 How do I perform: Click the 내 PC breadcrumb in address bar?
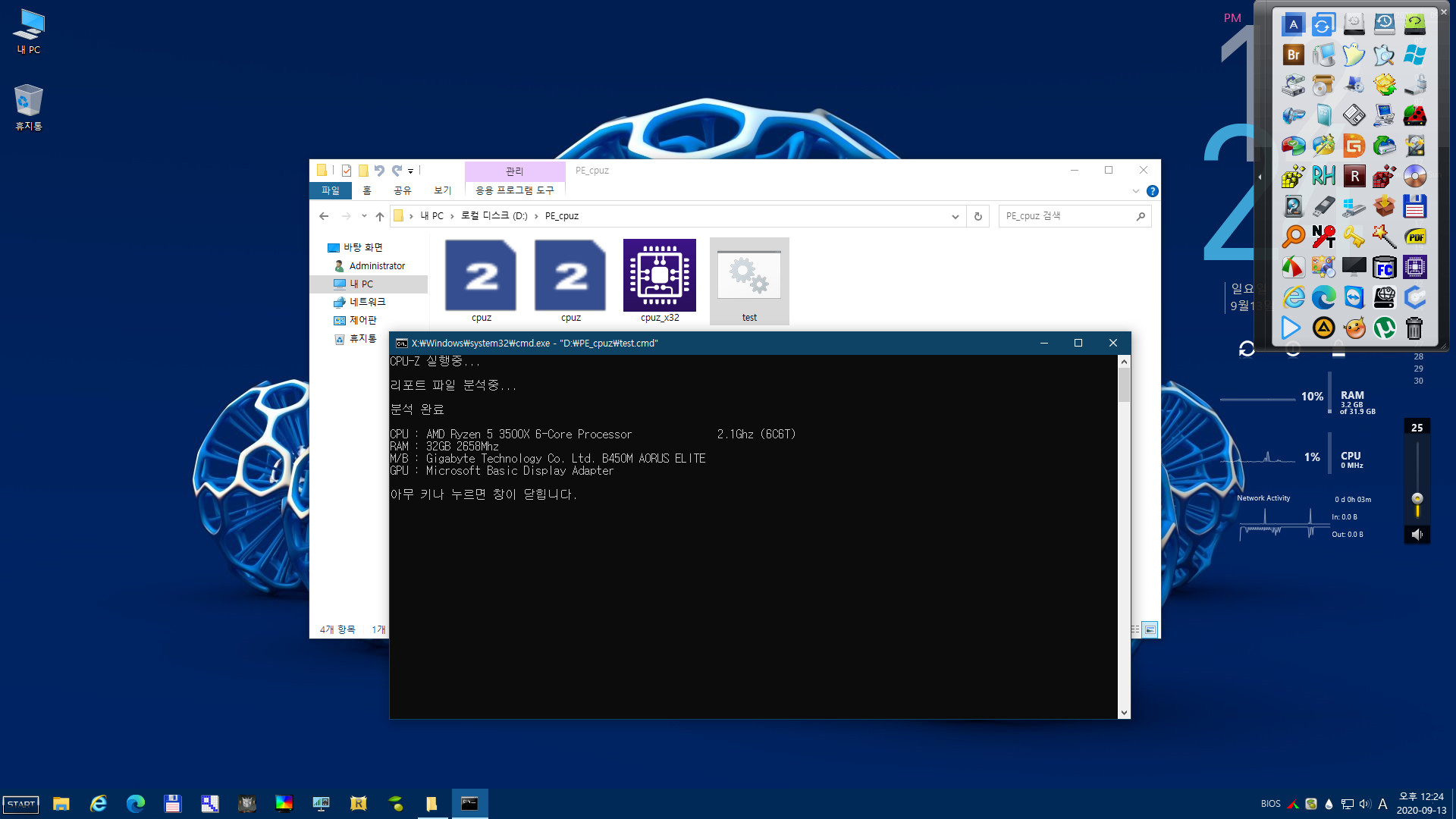[x=432, y=216]
